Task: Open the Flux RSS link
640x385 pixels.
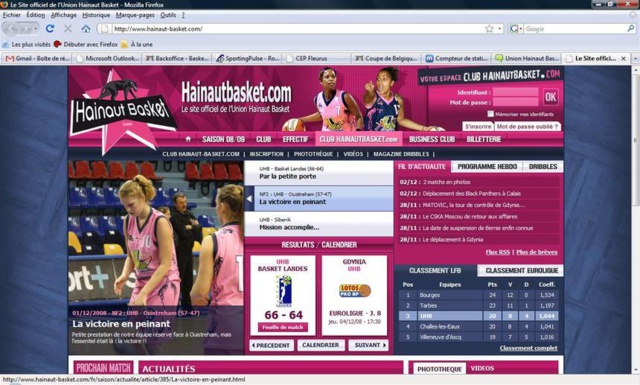Action: (498, 252)
